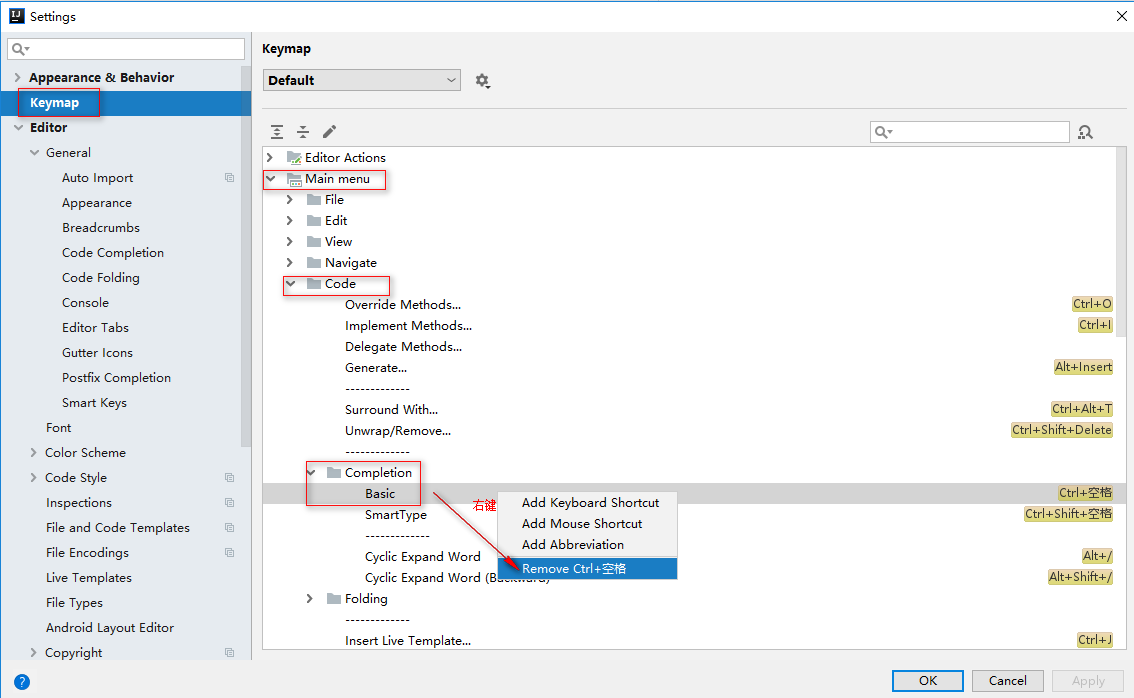Select Unwrap/Remove... action row

coord(398,430)
